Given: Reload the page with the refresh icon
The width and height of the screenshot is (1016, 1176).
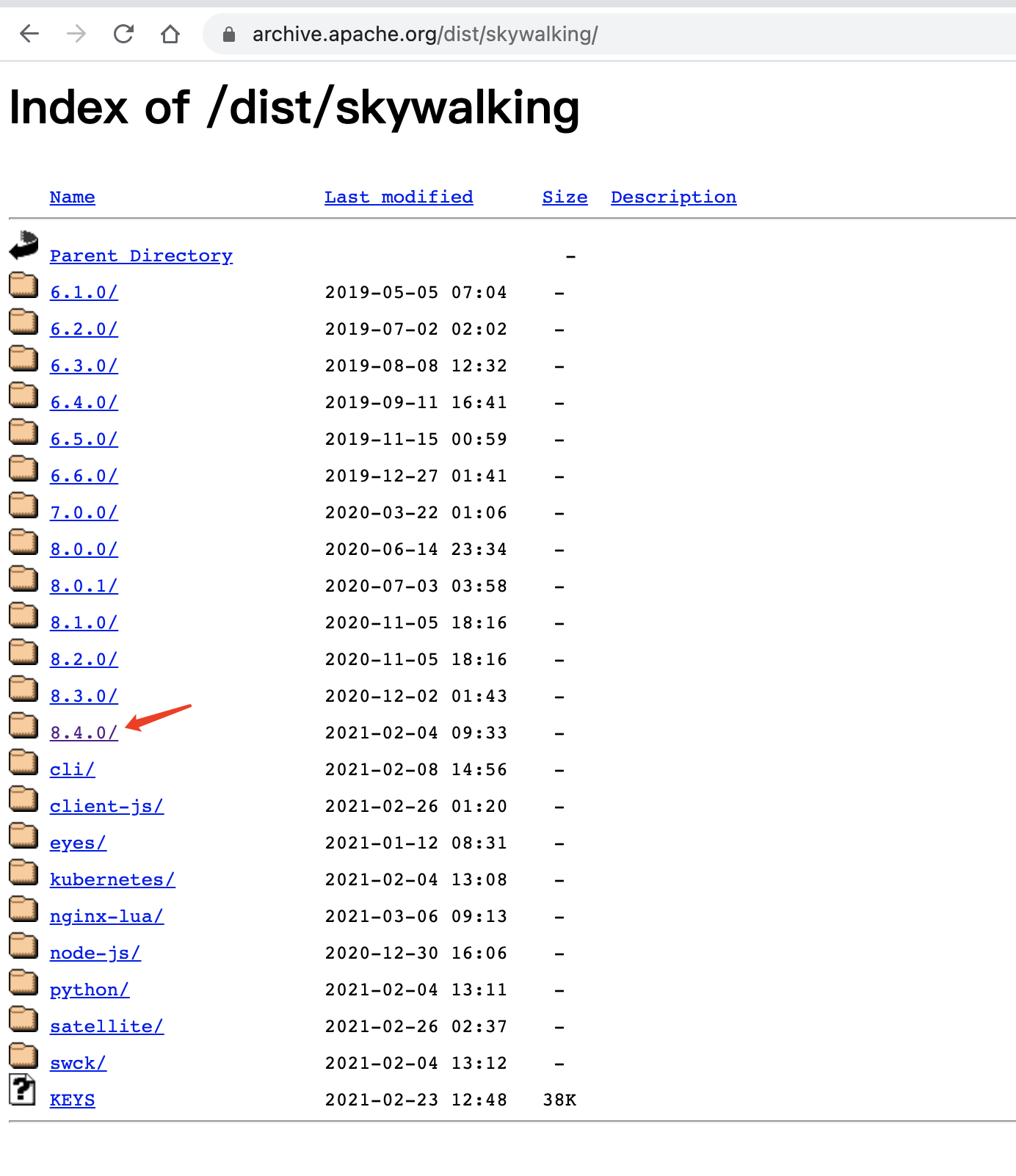Looking at the screenshot, I should 123,34.
